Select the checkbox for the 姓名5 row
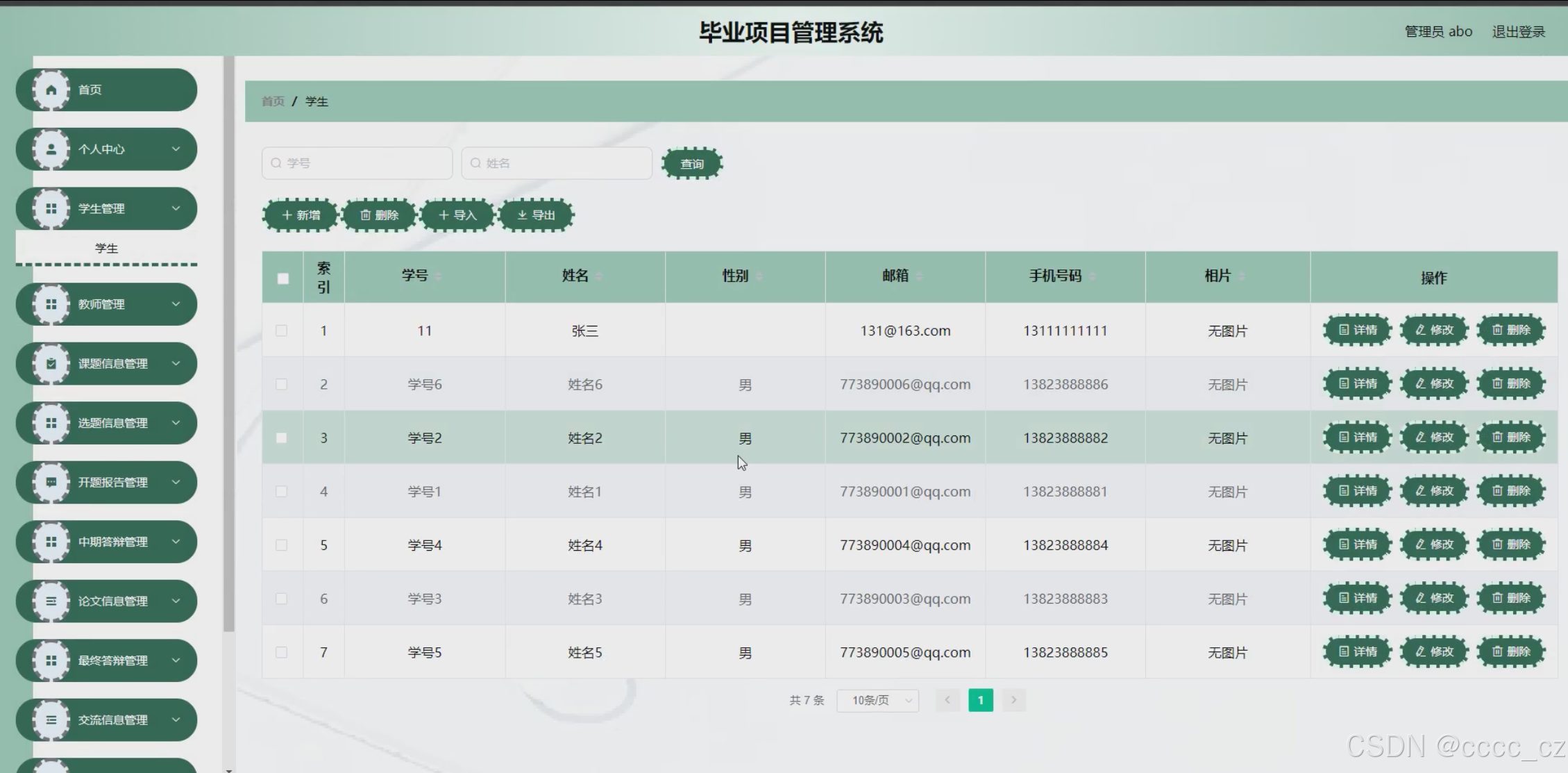 point(281,652)
